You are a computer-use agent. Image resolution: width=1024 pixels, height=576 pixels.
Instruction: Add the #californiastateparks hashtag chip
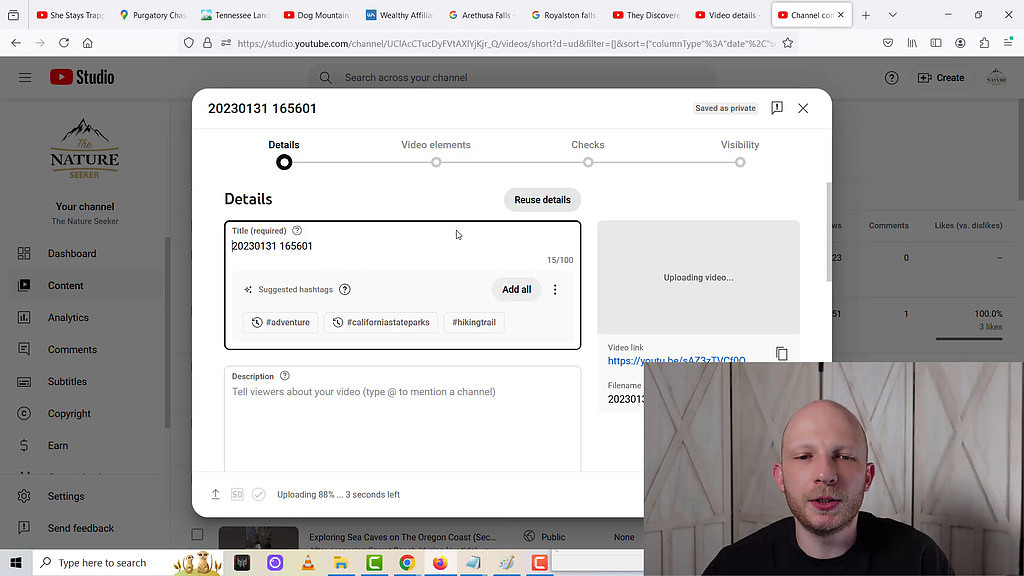pos(381,323)
